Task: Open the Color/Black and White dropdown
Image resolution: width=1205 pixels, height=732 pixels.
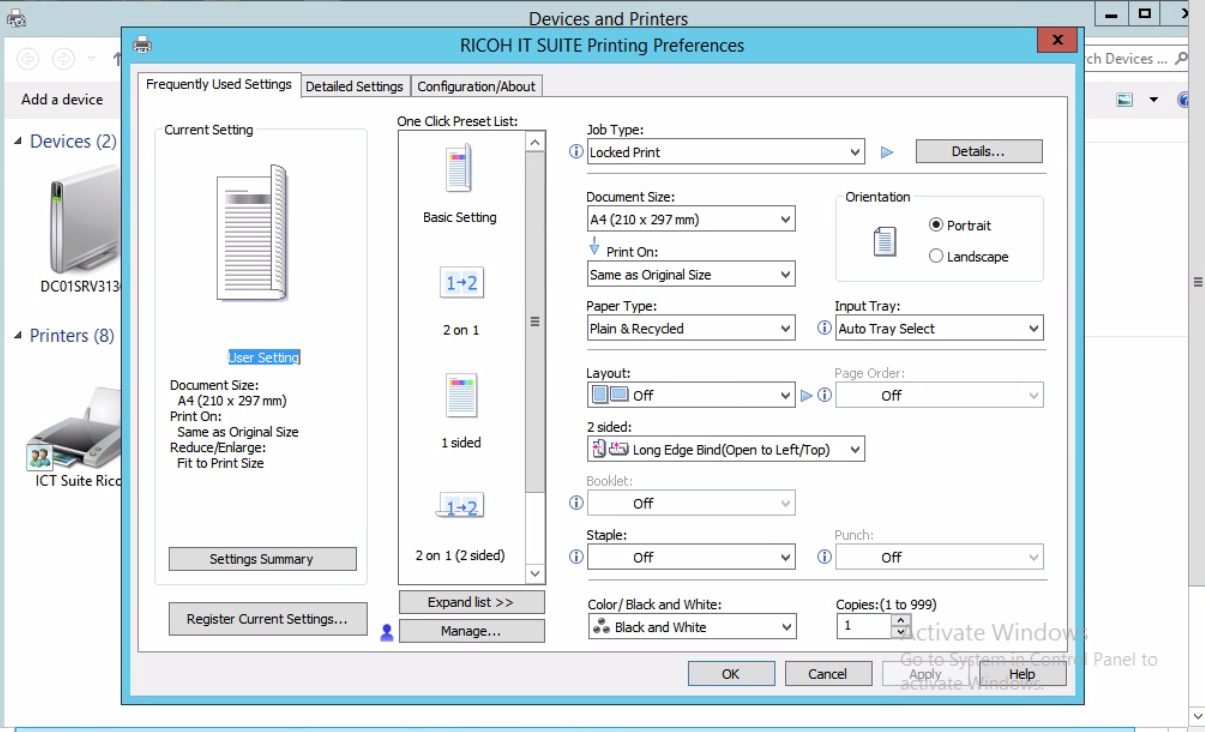Action: point(692,627)
